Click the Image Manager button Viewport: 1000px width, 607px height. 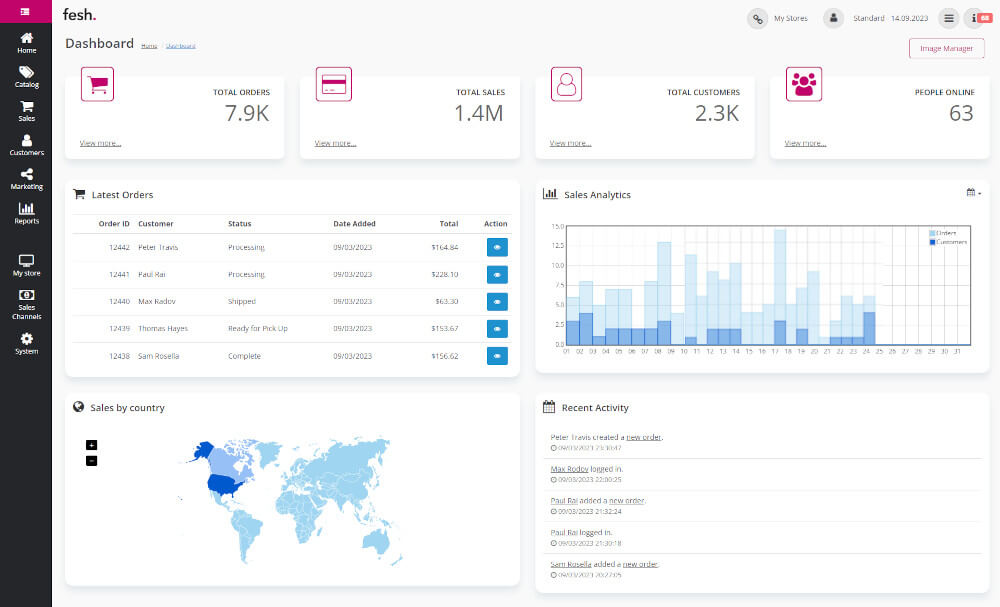tap(946, 48)
